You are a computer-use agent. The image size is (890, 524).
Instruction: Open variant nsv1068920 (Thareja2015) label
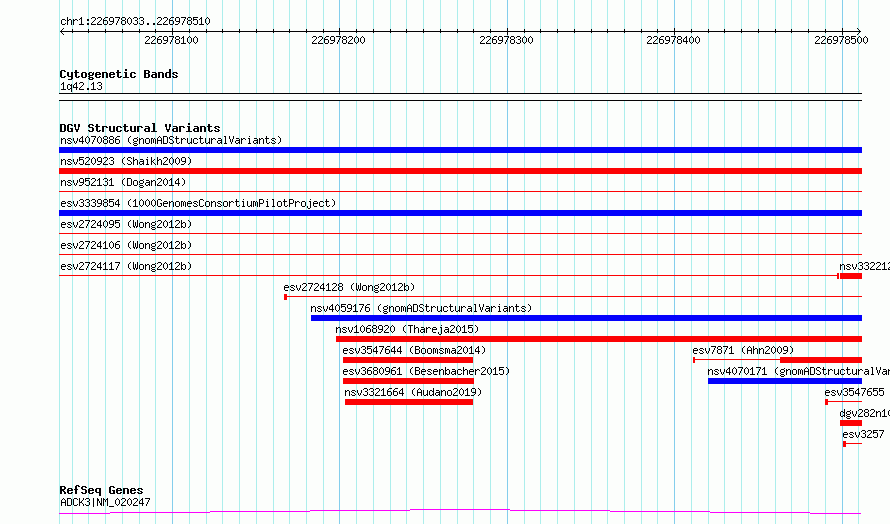click(x=407, y=329)
